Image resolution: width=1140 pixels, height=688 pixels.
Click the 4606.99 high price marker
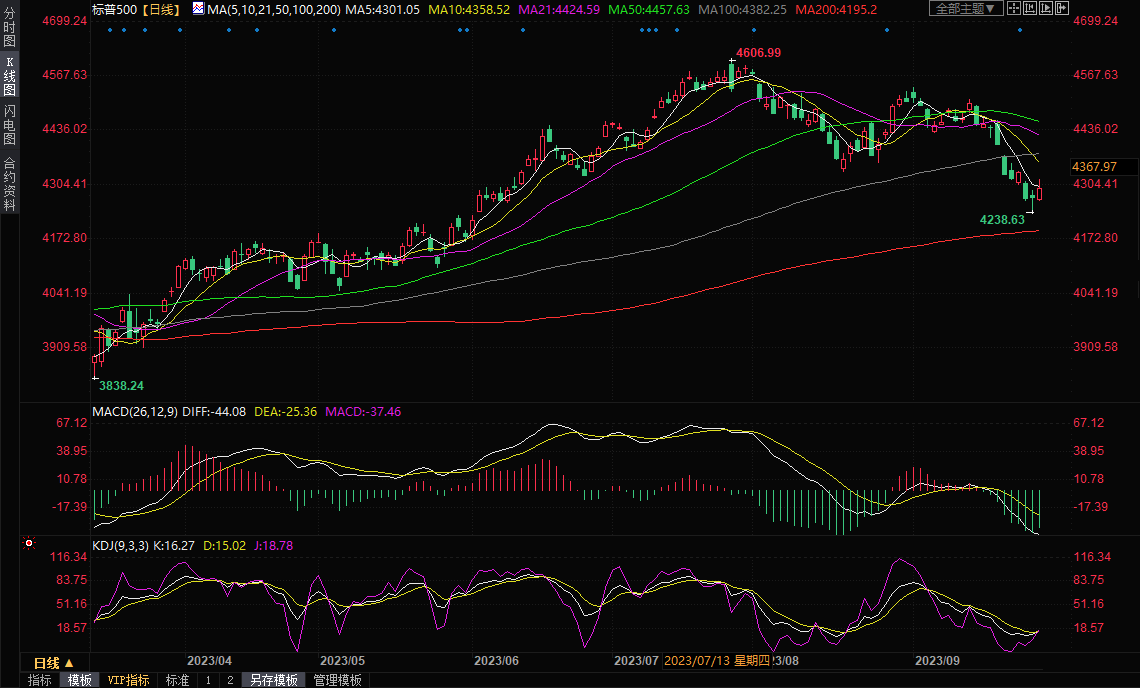coord(758,52)
